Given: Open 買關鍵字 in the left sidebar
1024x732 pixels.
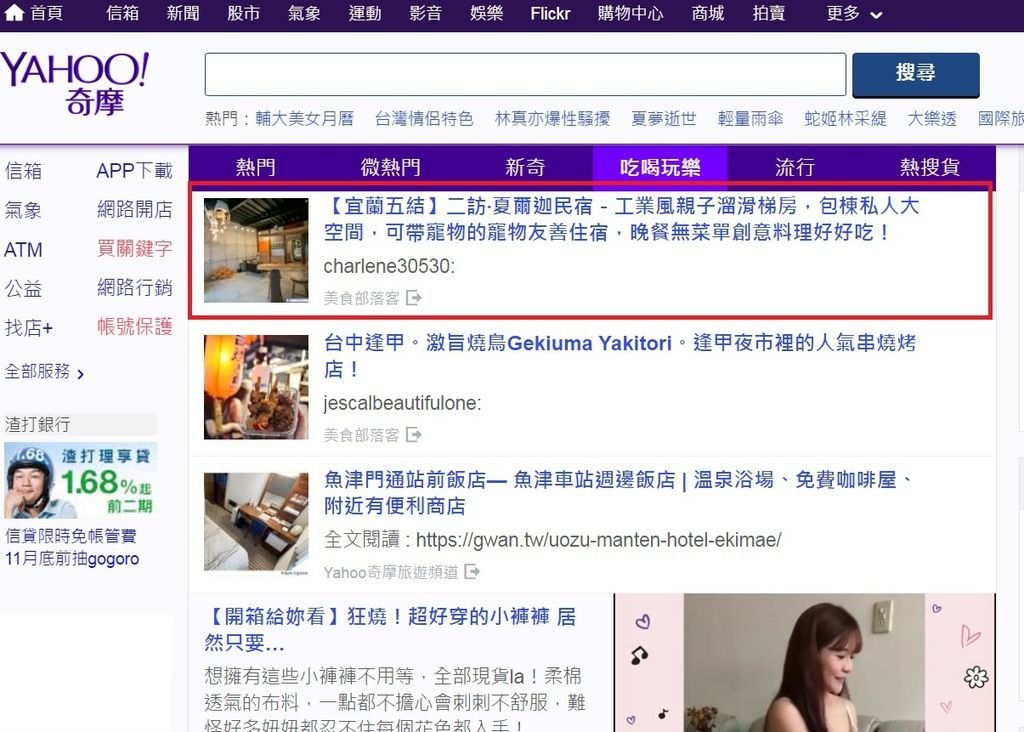Looking at the screenshot, I should tap(135, 248).
